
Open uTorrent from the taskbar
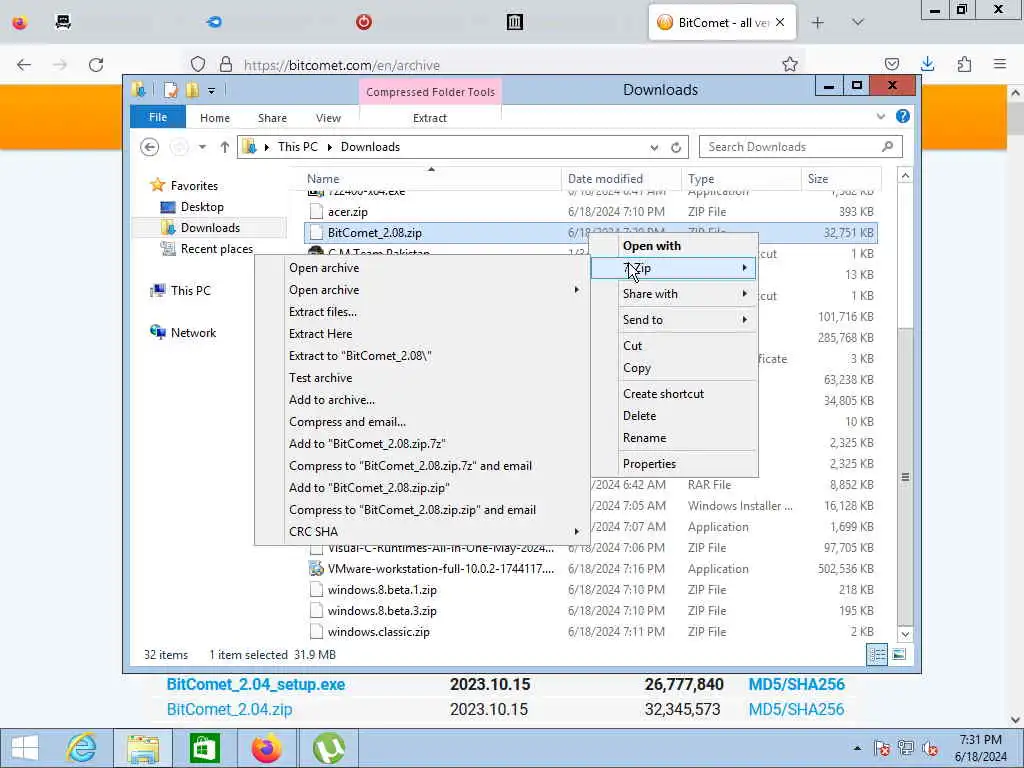(328, 748)
